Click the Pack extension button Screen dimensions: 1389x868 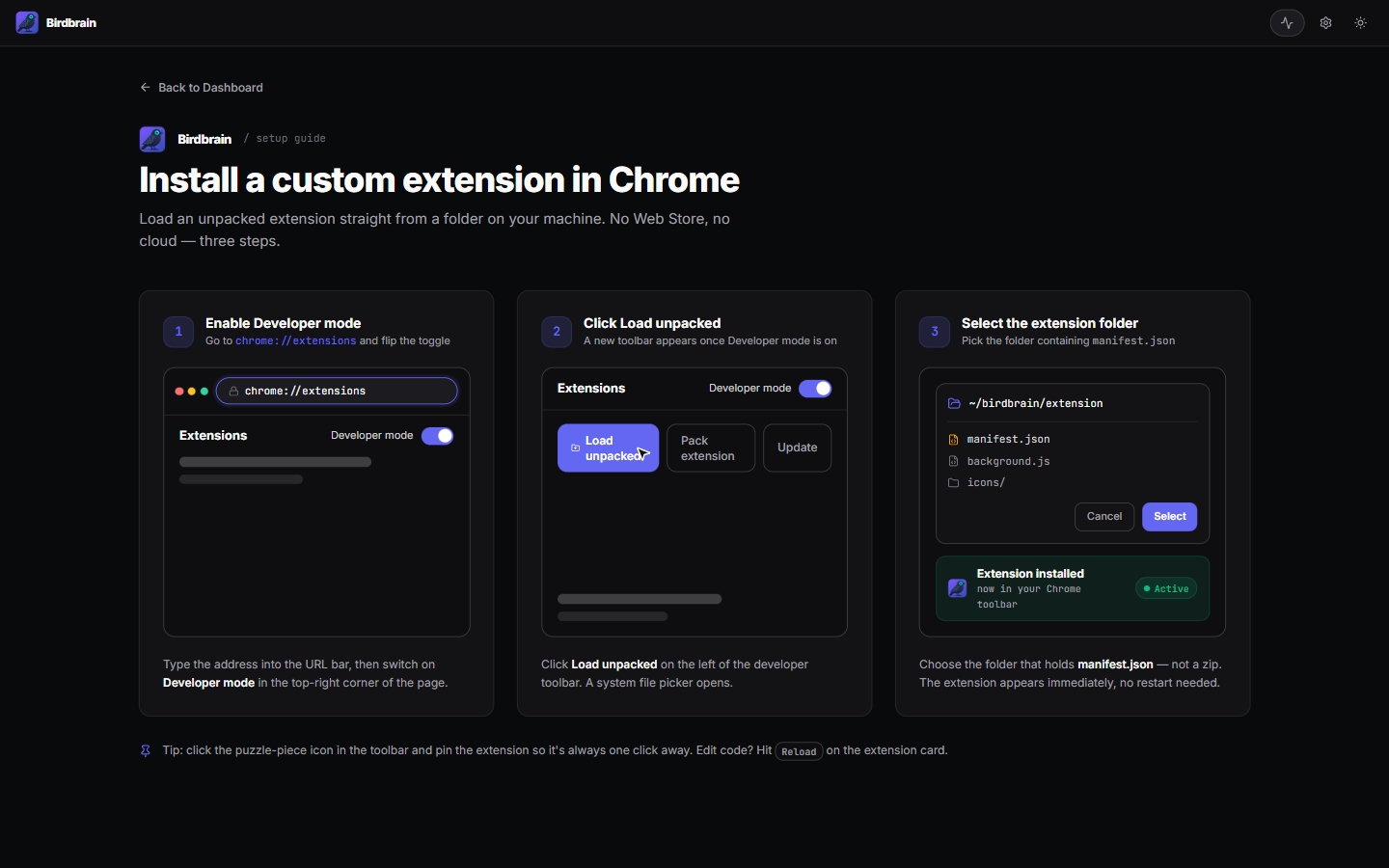711,448
